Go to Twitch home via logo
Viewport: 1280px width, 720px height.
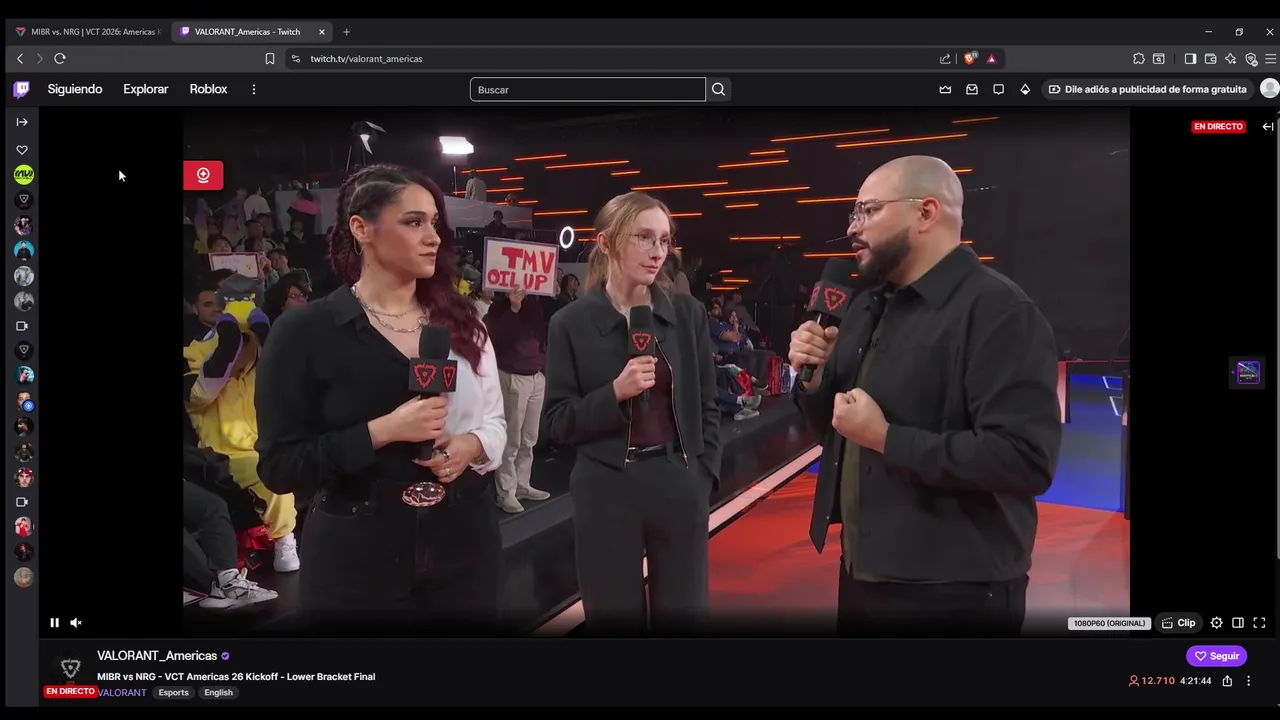point(21,89)
